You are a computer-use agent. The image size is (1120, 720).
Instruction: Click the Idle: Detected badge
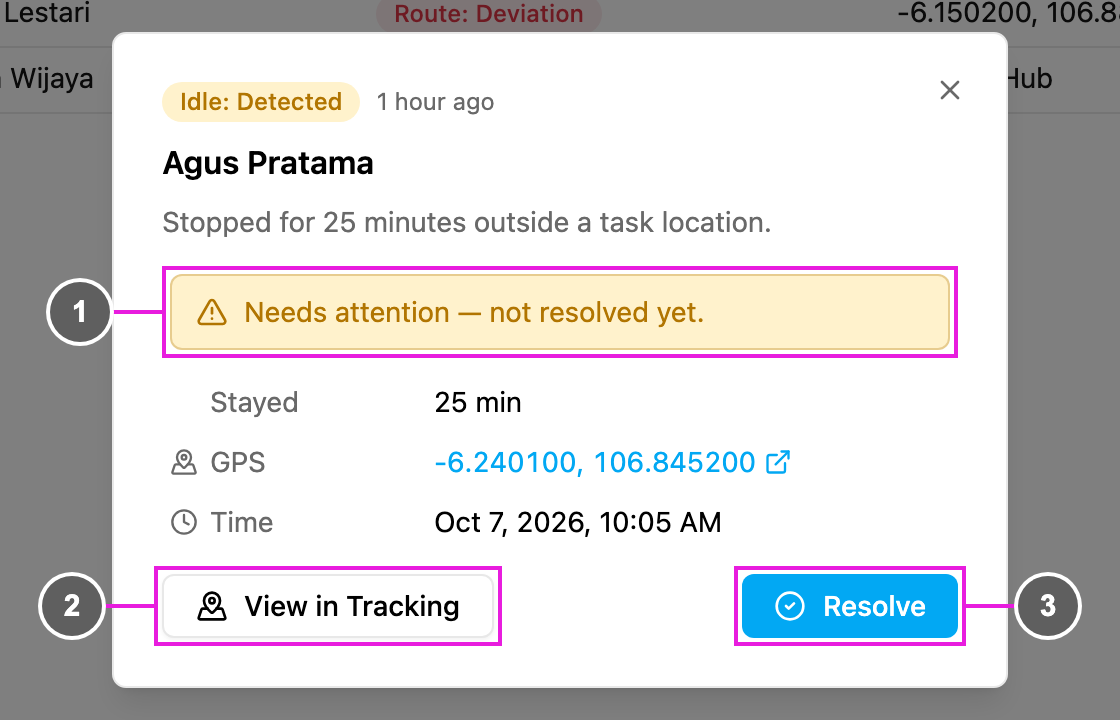pos(261,101)
